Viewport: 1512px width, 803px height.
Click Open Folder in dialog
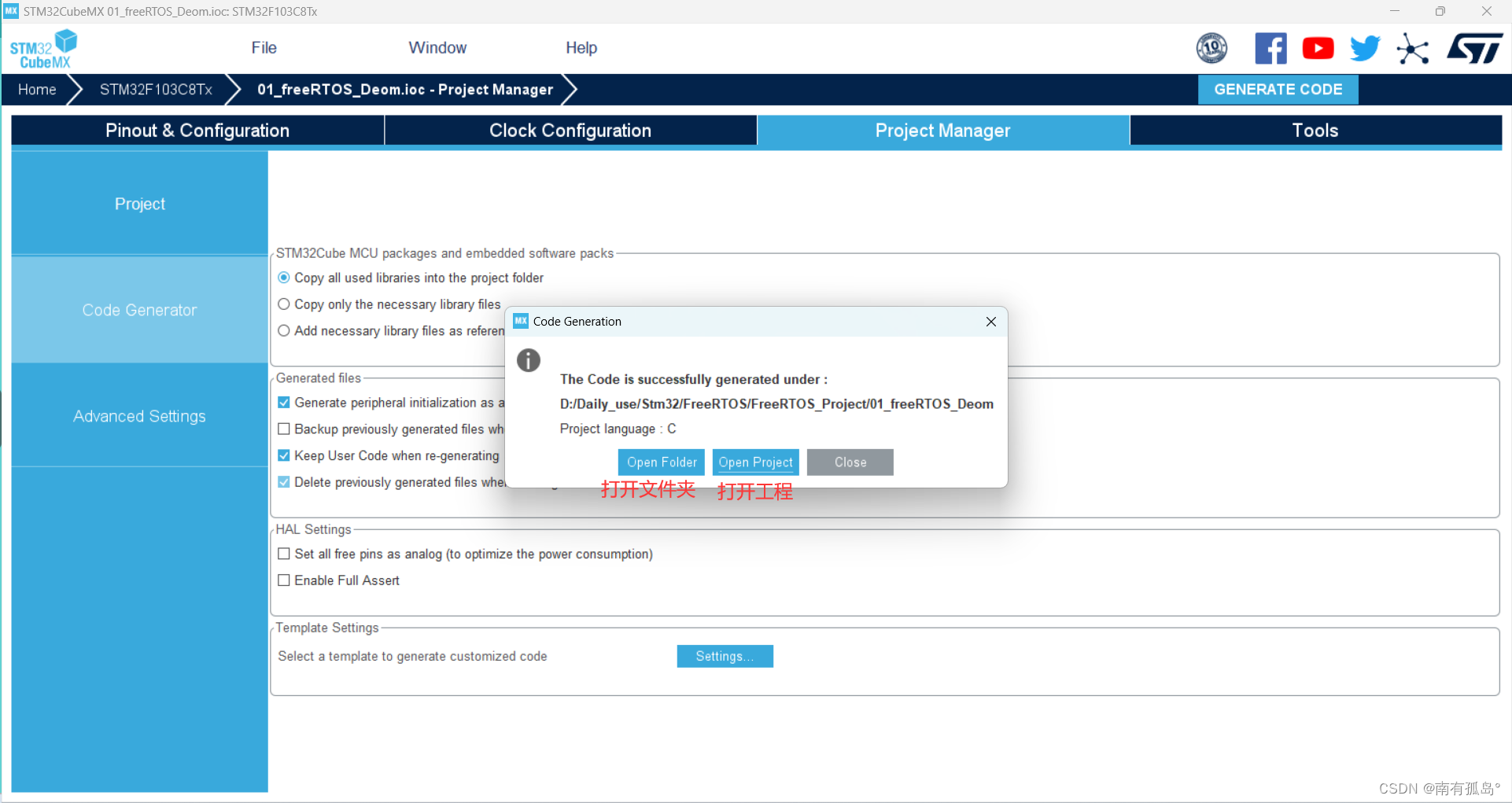[662, 462]
